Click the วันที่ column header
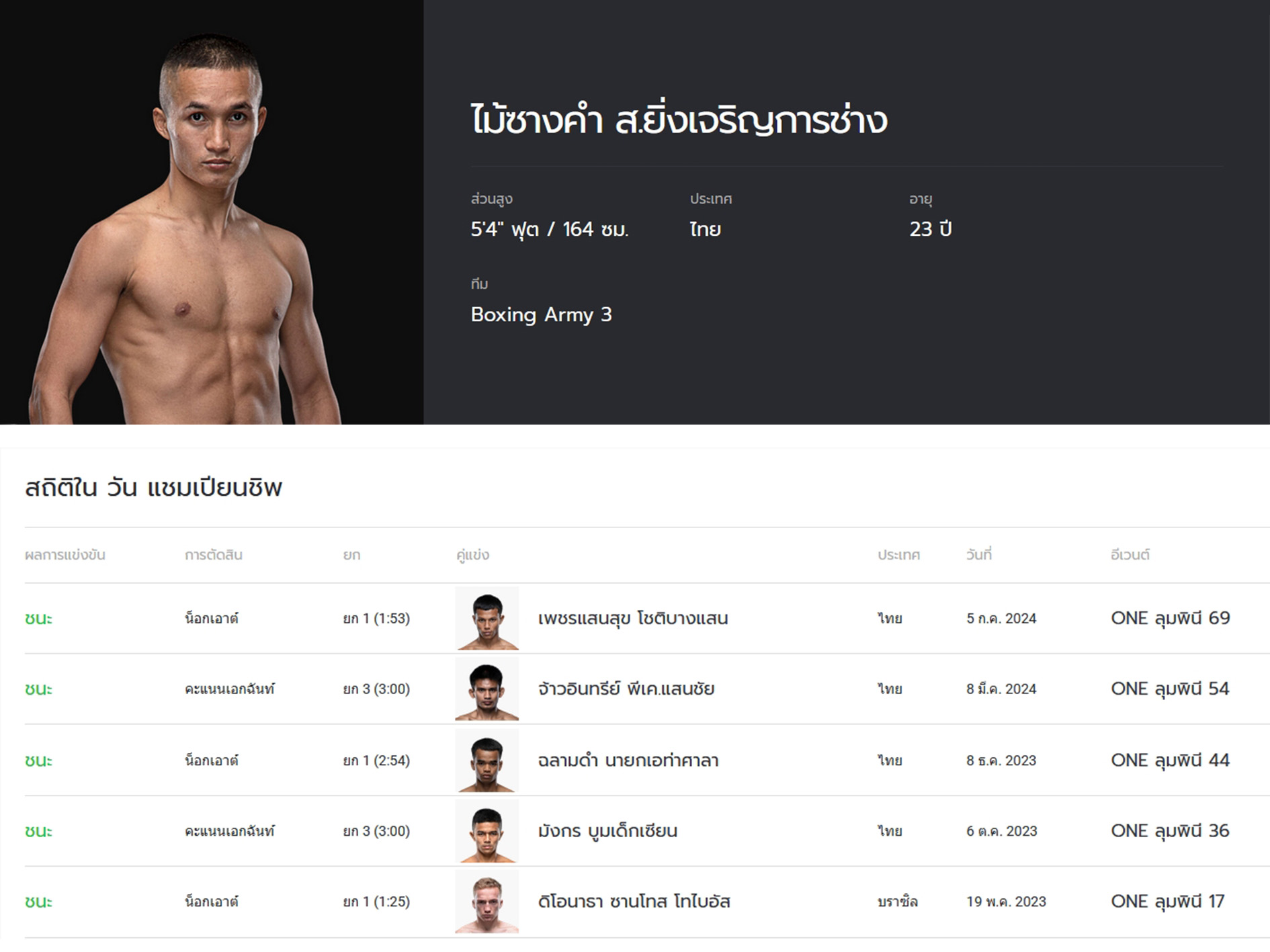The image size is (1270, 952). coord(979,555)
